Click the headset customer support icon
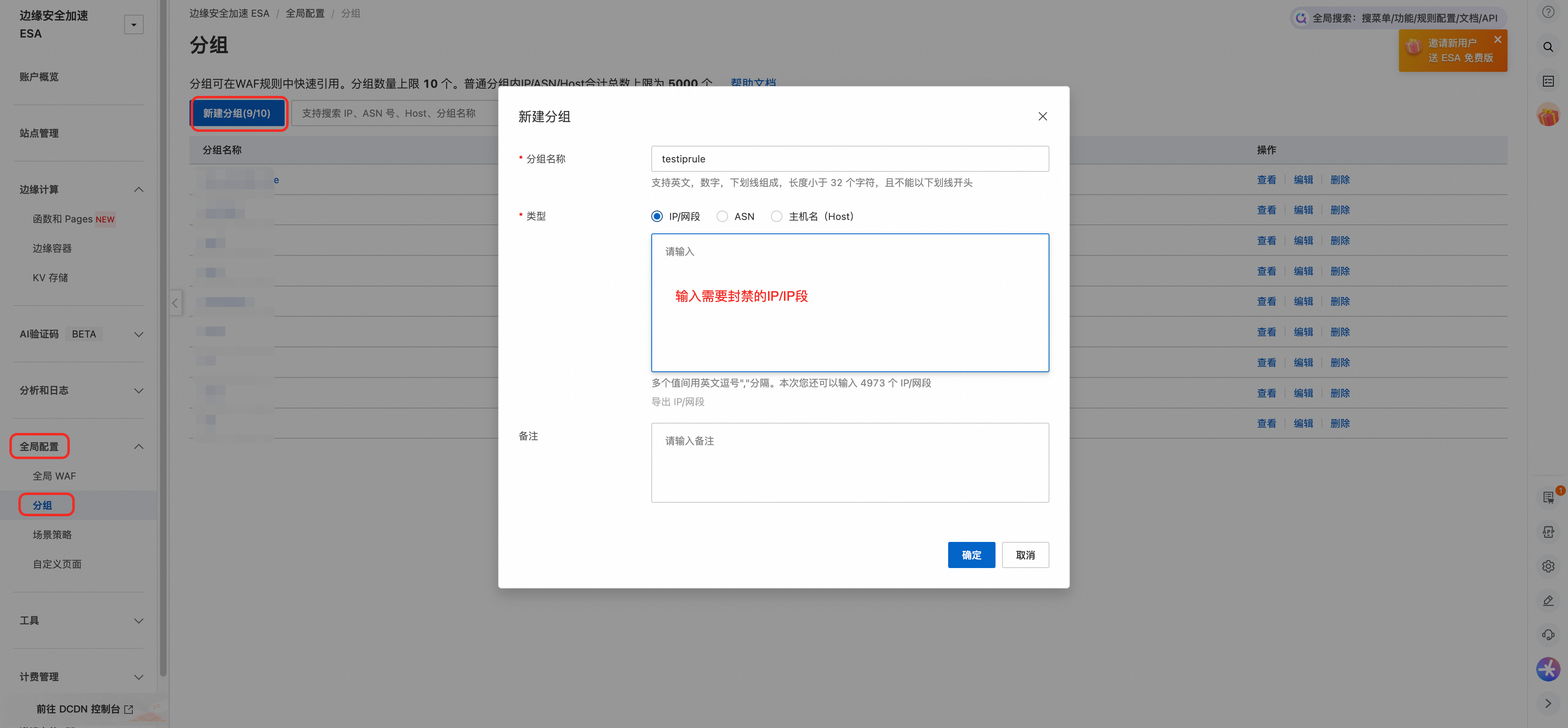Image resolution: width=1568 pixels, height=728 pixels. point(1548,635)
